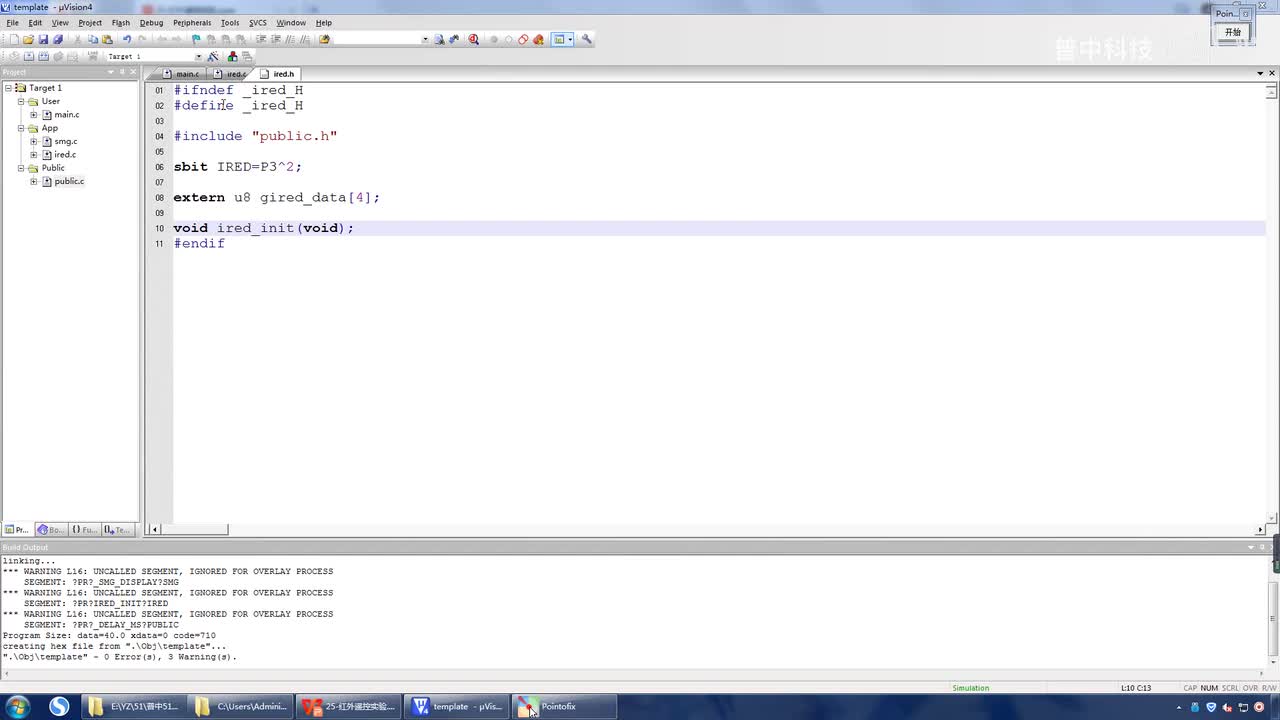The width and height of the screenshot is (1280, 720).
Task: Switch to the Books panel tab
Action: tap(50, 530)
